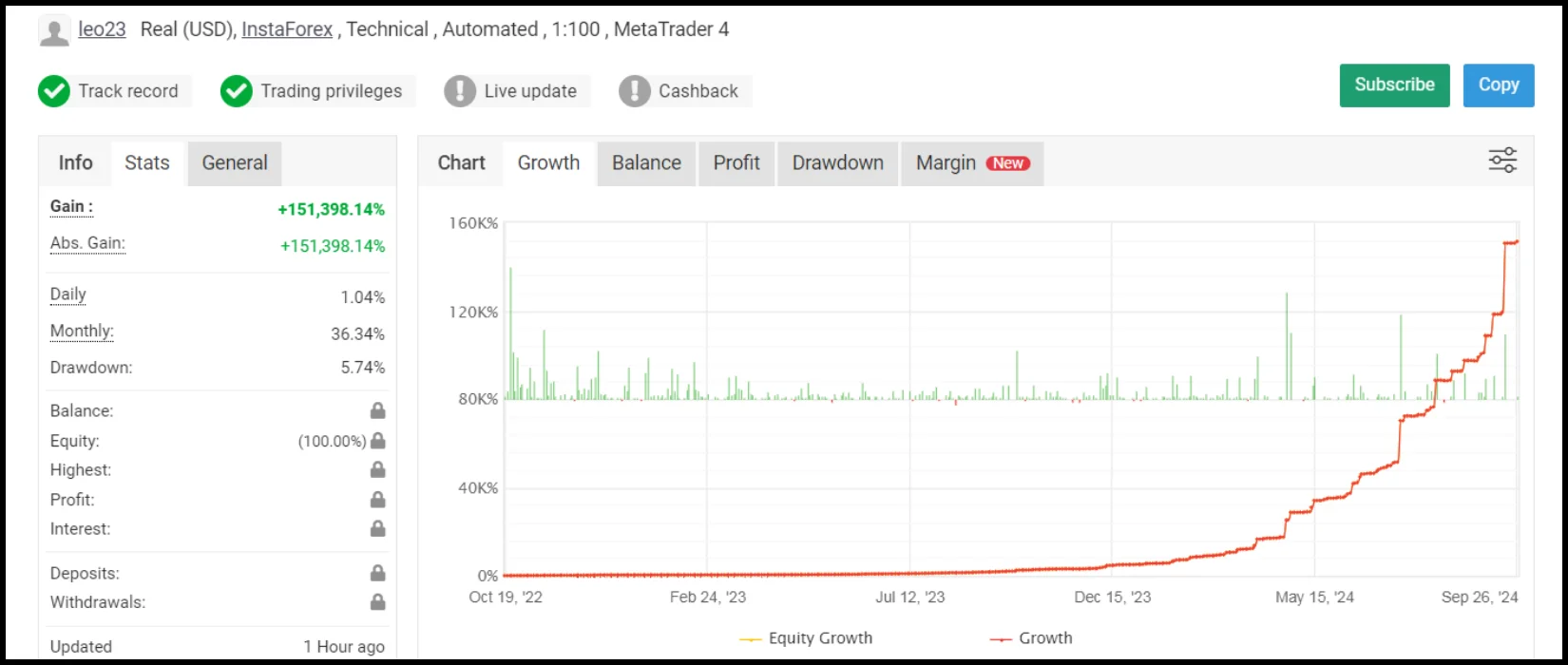Select the Chart tab
1568x665 pixels.
[x=461, y=162]
